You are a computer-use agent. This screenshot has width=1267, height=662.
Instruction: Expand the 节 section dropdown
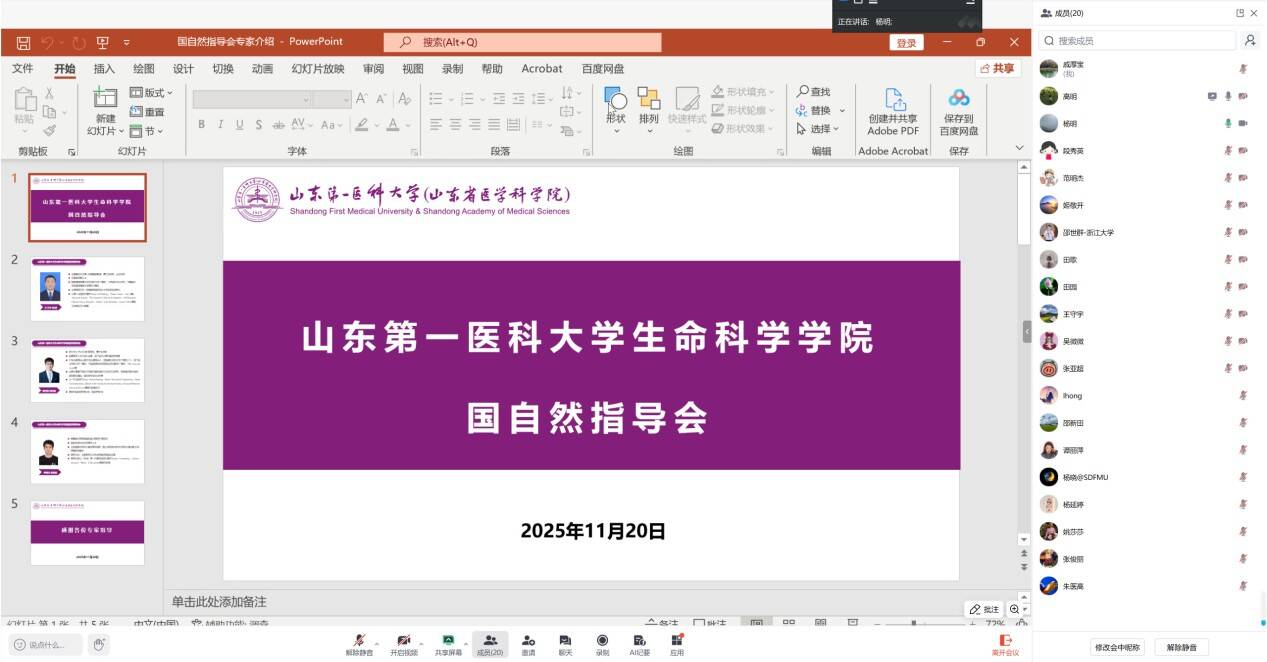coord(146,131)
